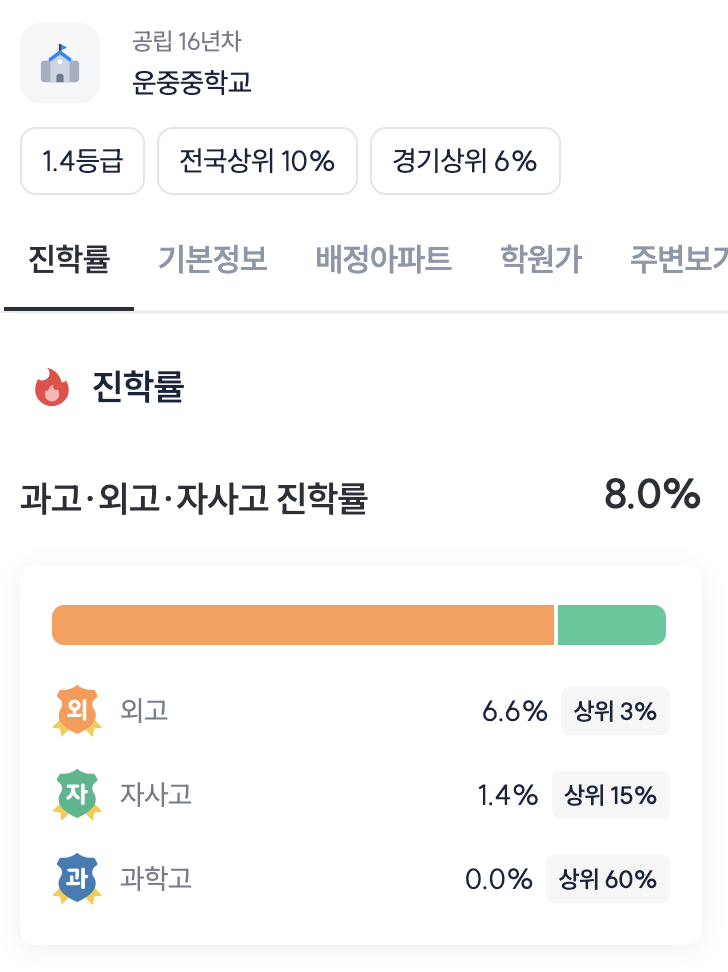This screenshot has height=972, width=728.
Task: Go to the 학원가 tab
Action: point(541,260)
